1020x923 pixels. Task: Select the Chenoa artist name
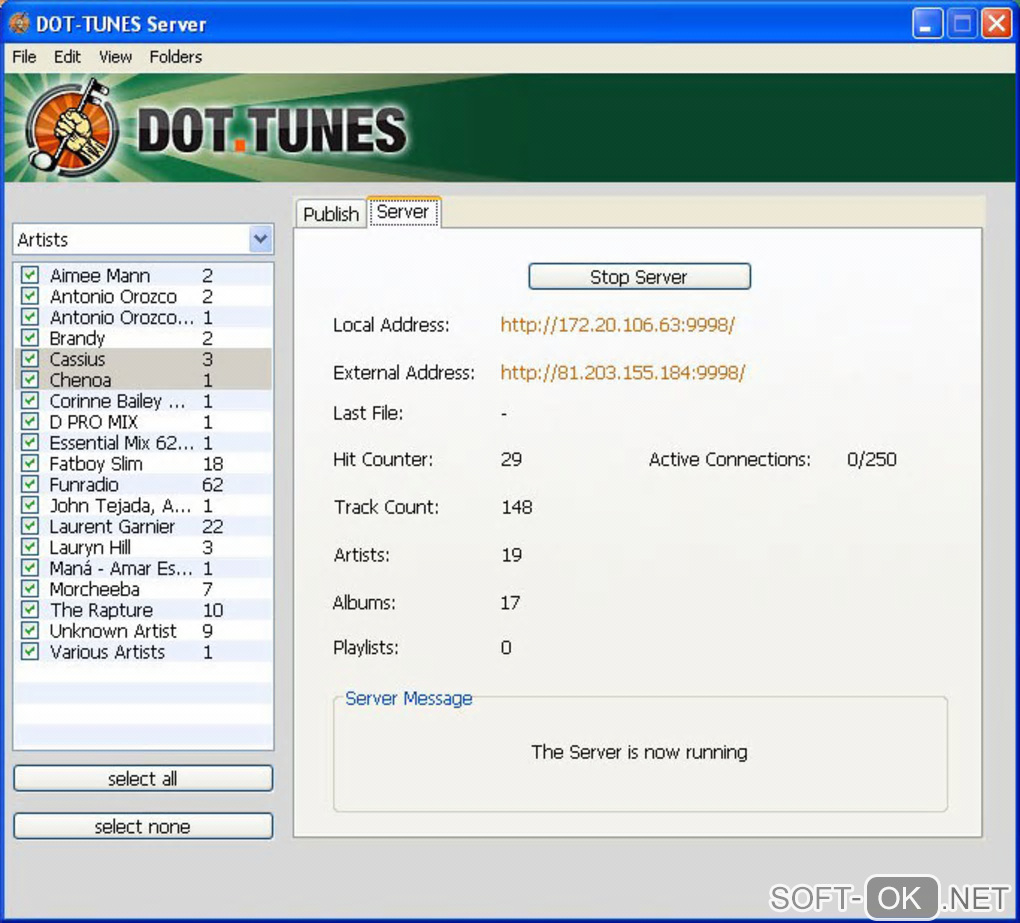(x=80, y=380)
